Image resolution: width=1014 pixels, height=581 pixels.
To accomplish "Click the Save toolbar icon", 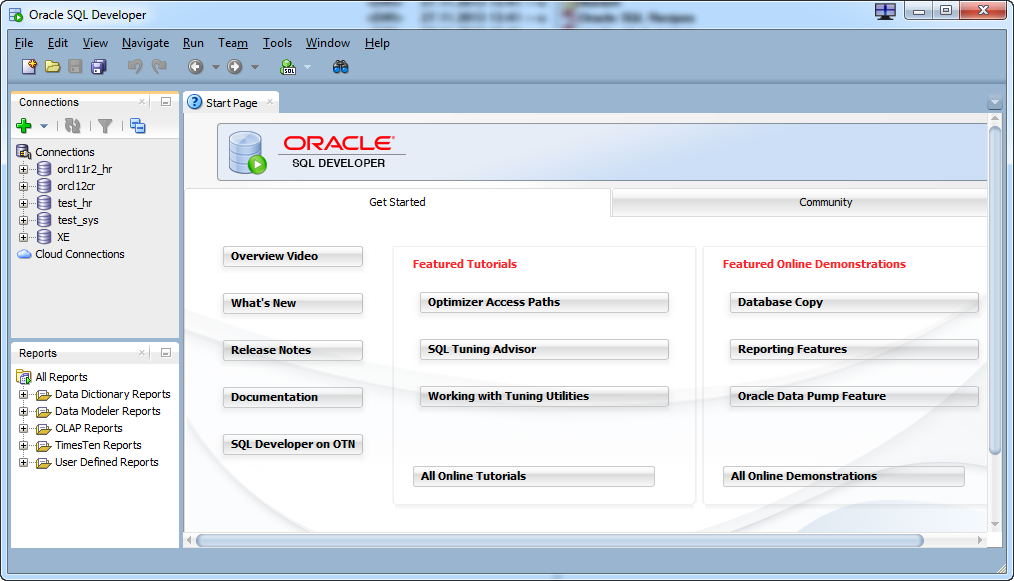I will pyautogui.click(x=75, y=66).
